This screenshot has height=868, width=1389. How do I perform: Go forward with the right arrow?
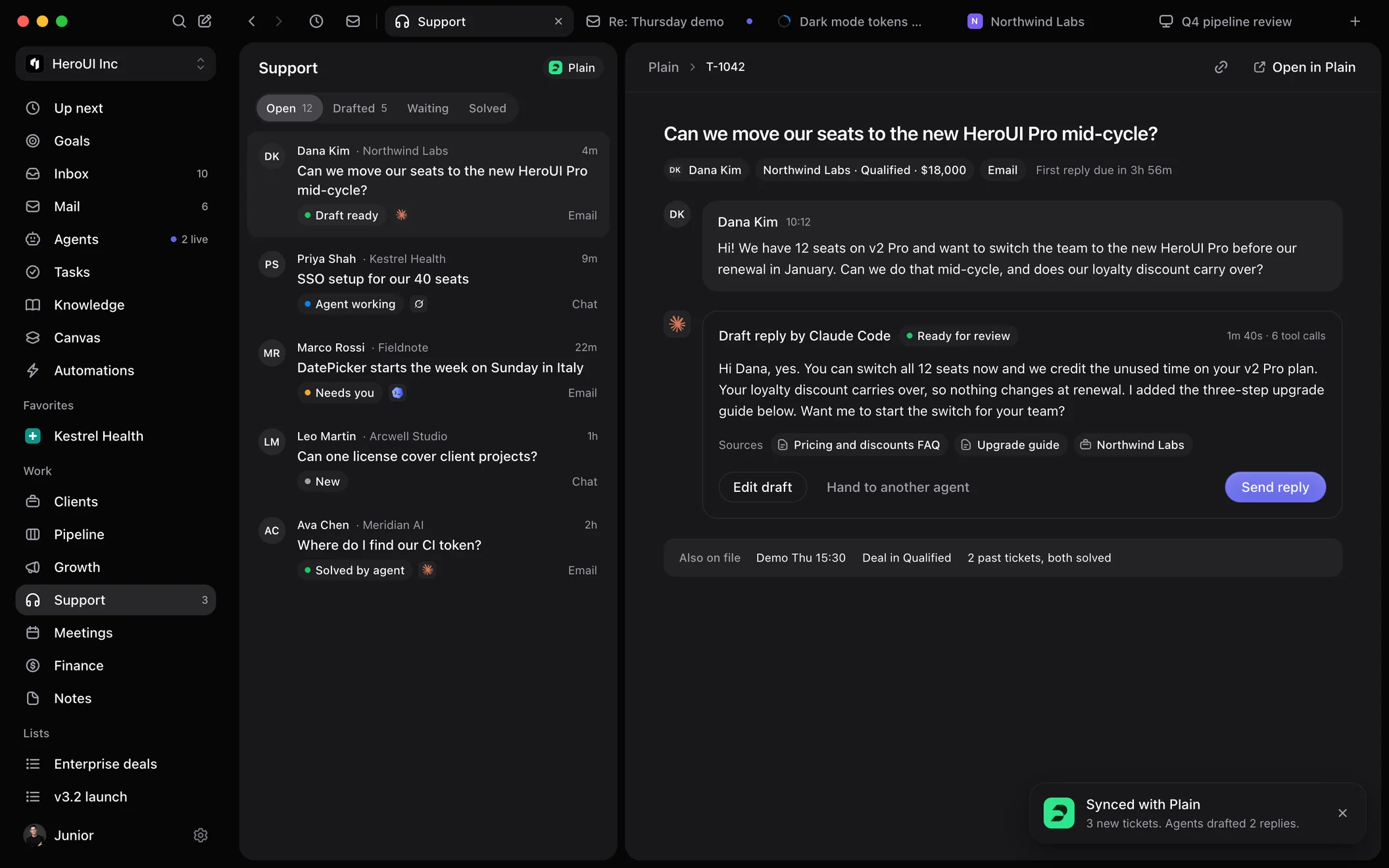pyautogui.click(x=279, y=21)
